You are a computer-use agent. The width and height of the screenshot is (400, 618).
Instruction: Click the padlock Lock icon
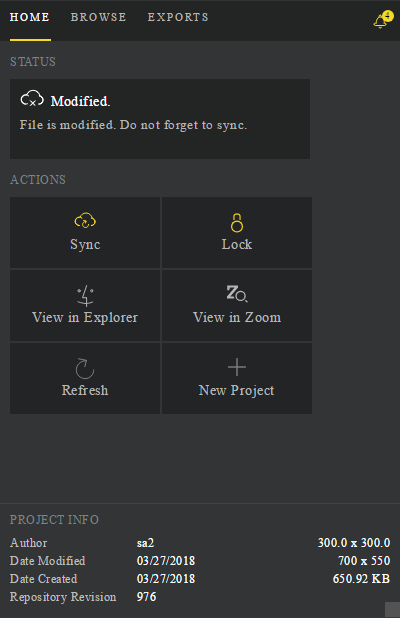pos(237,223)
